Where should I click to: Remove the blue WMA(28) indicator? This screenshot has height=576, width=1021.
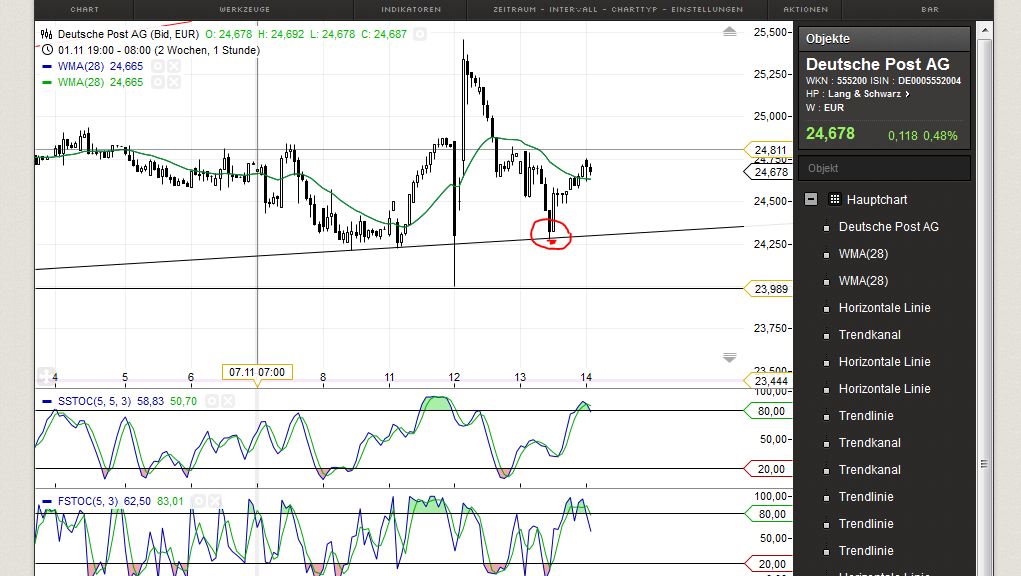pyautogui.click(x=174, y=66)
